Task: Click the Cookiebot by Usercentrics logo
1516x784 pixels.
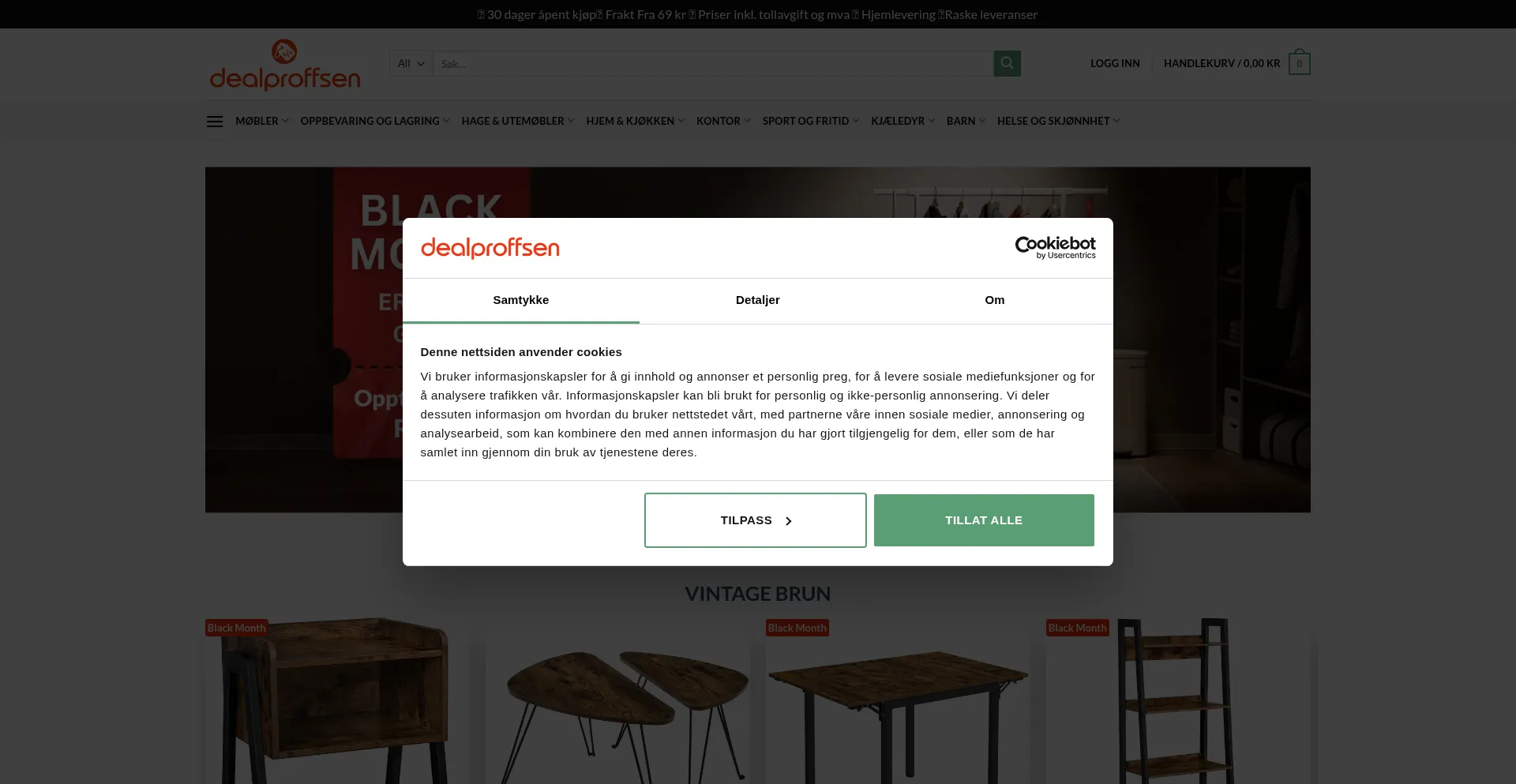Action: pyautogui.click(x=1055, y=248)
